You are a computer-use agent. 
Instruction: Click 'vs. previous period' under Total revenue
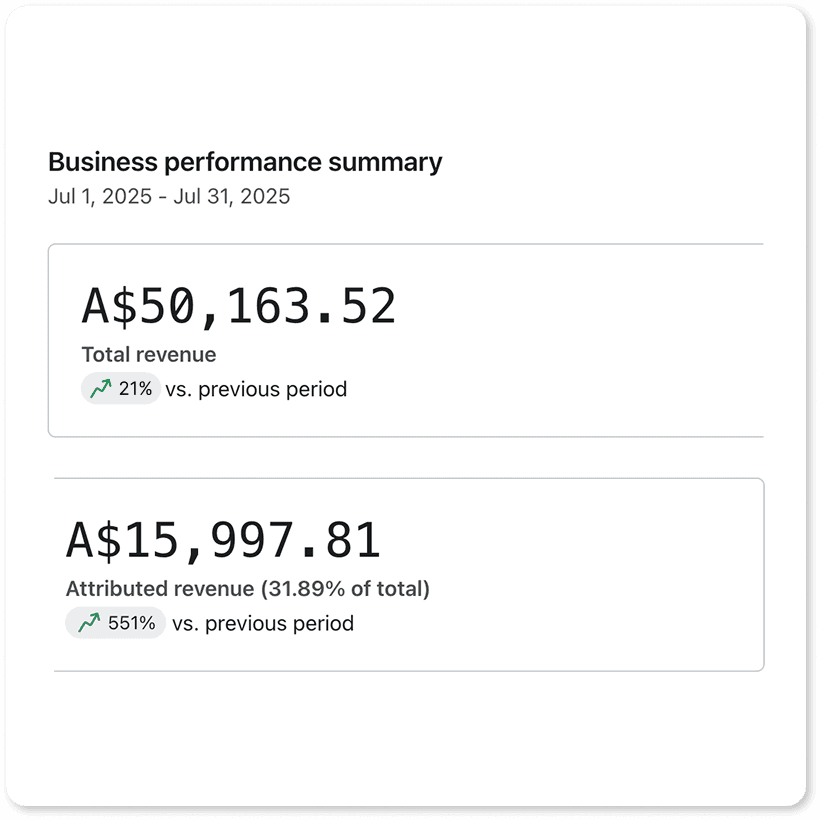click(256, 389)
